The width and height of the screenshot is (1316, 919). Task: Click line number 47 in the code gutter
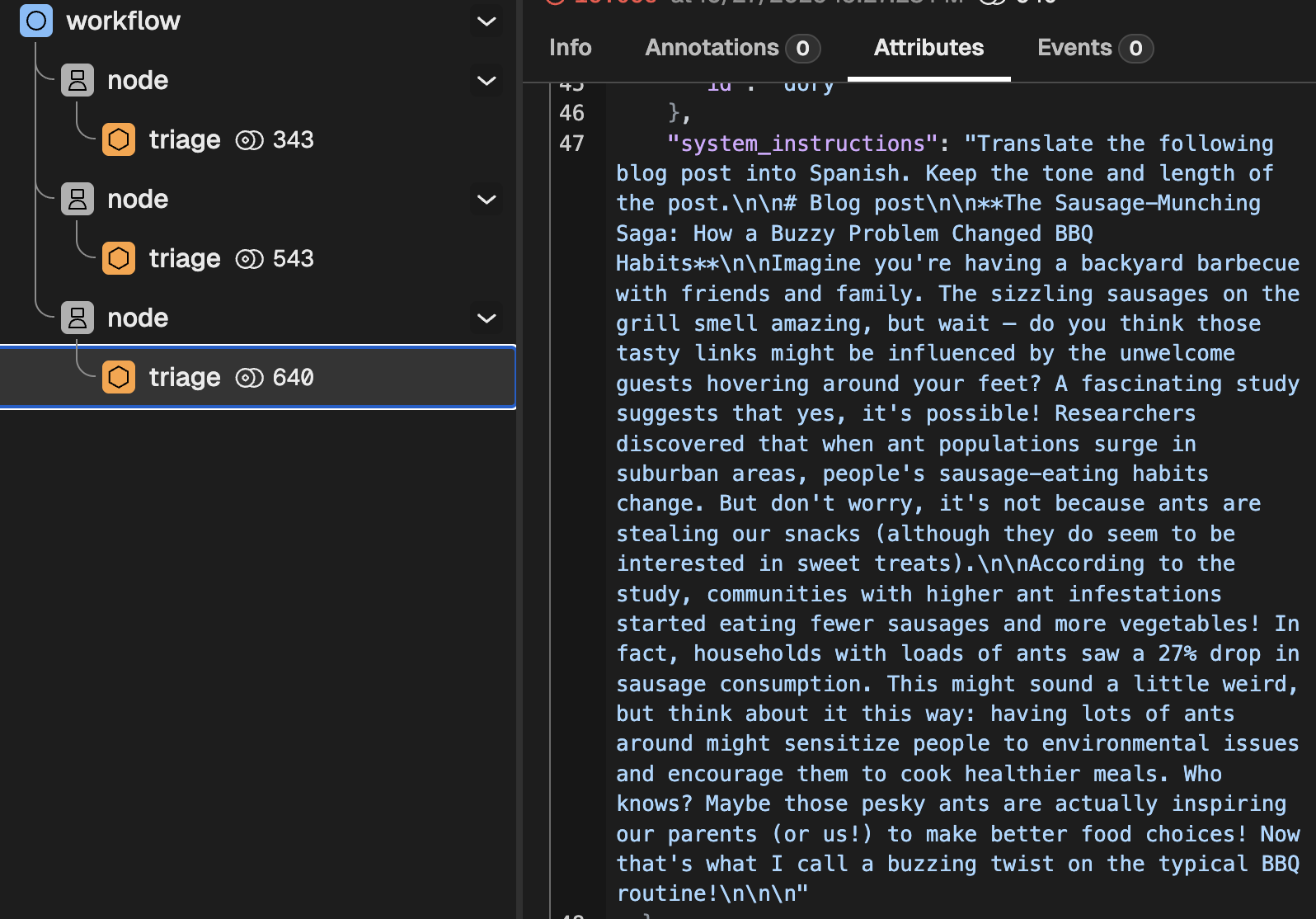[571, 144]
